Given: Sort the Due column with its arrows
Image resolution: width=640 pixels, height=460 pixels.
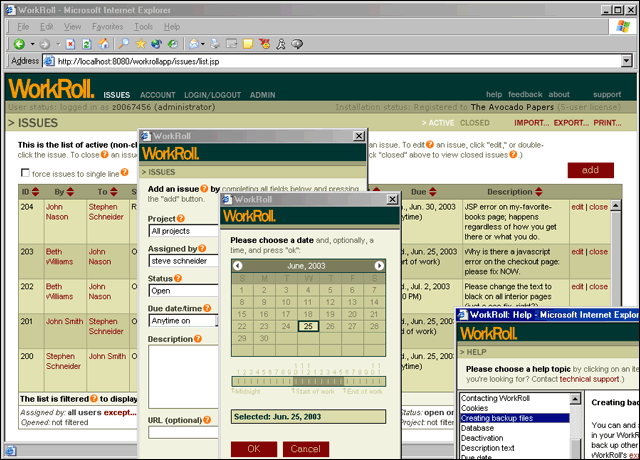Looking at the screenshot, I should (433, 192).
